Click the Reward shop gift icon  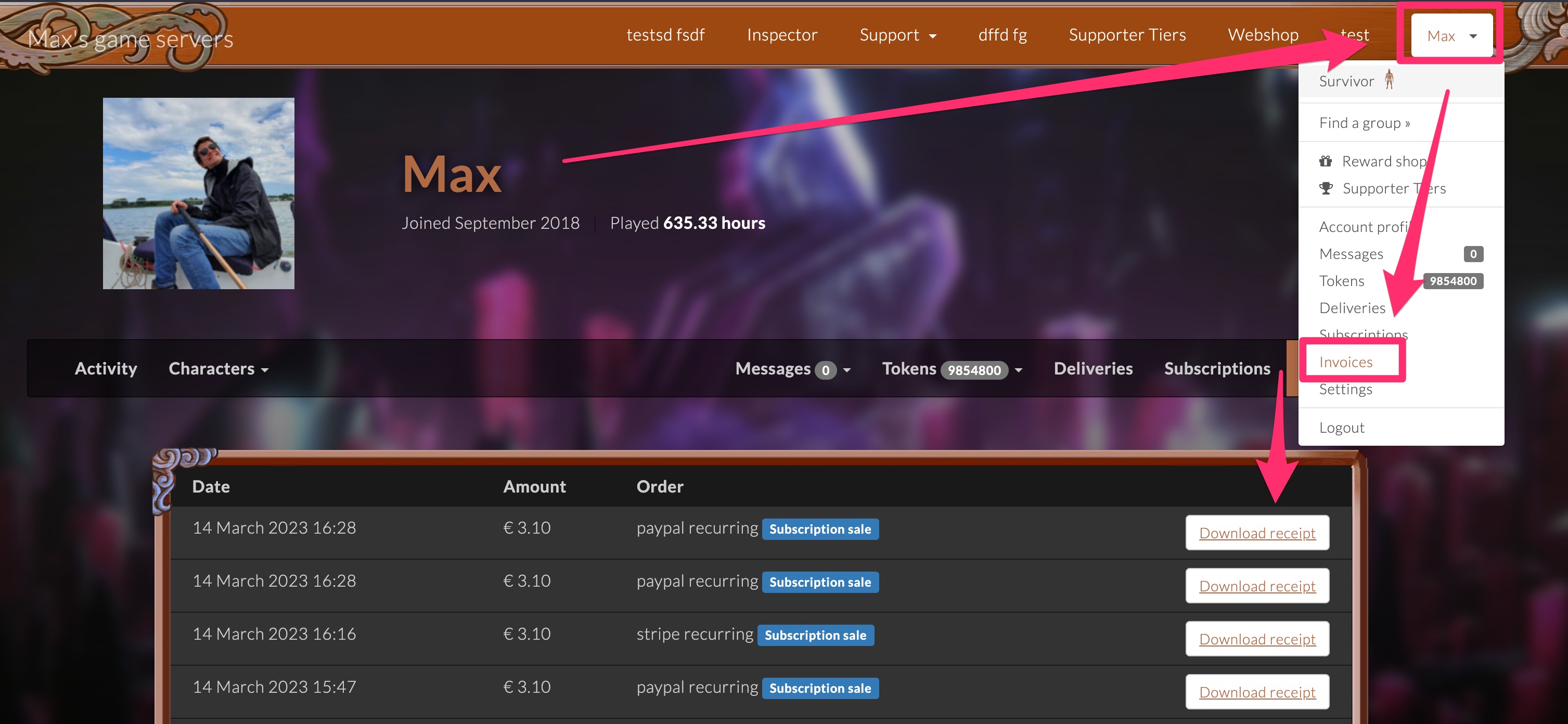1327,161
